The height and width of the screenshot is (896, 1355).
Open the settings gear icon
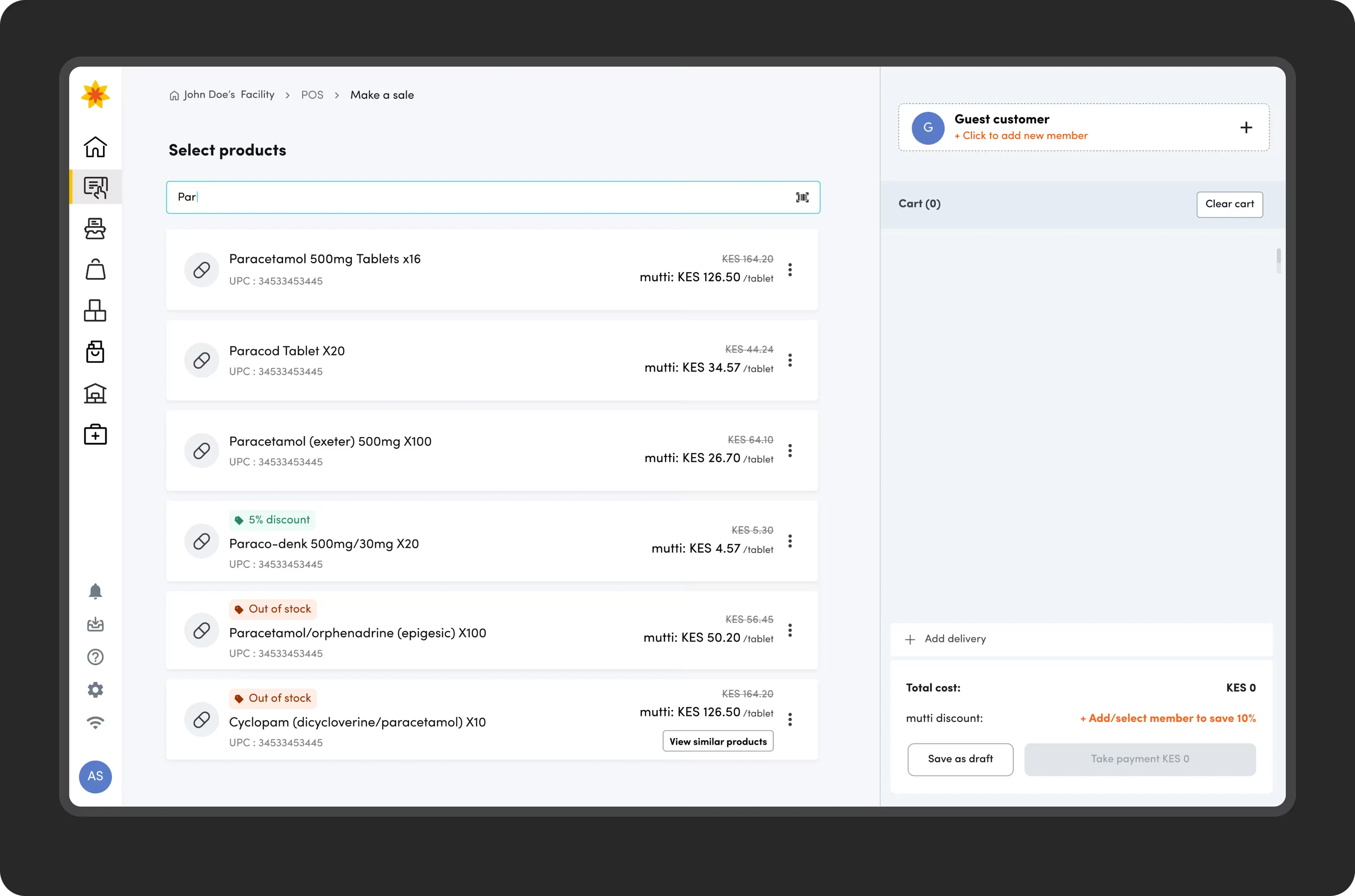point(95,690)
